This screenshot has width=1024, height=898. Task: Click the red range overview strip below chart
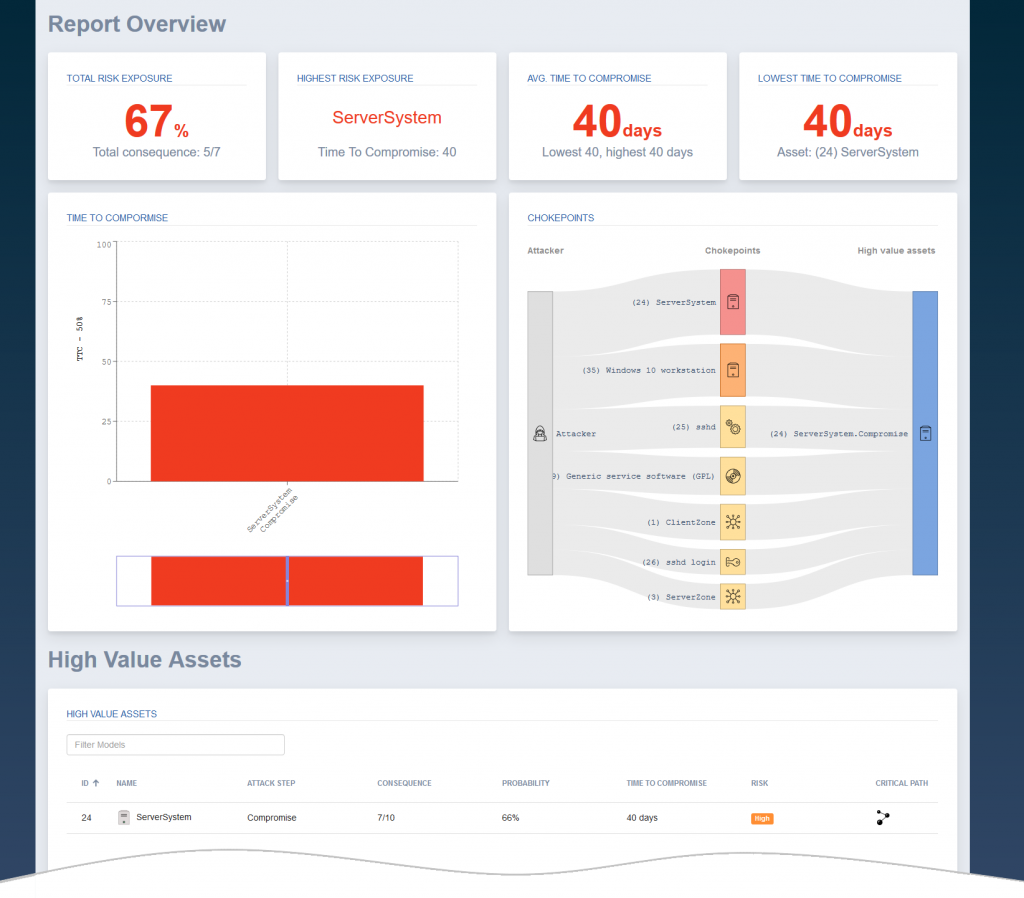[287, 581]
